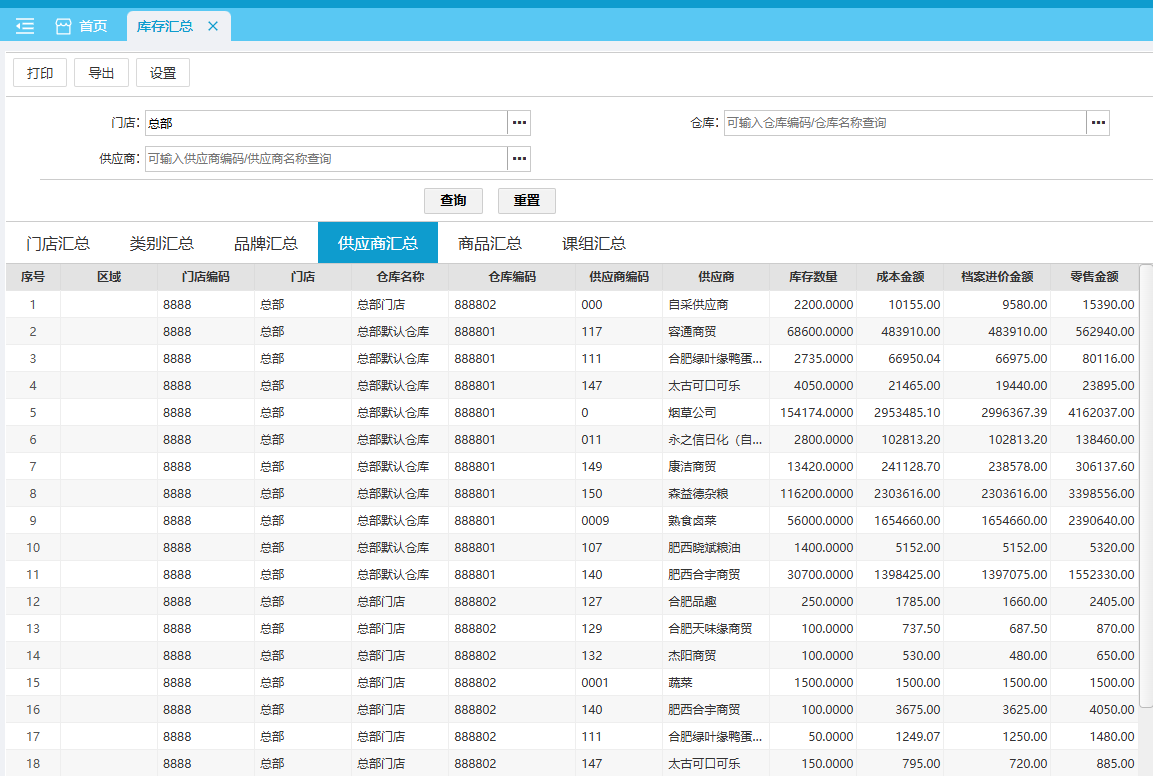This screenshot has width=1153, height=776.
Task: Open the 仓库 lookup ellipsis button
Action: pyautogui.click(x=1098, y=123)
